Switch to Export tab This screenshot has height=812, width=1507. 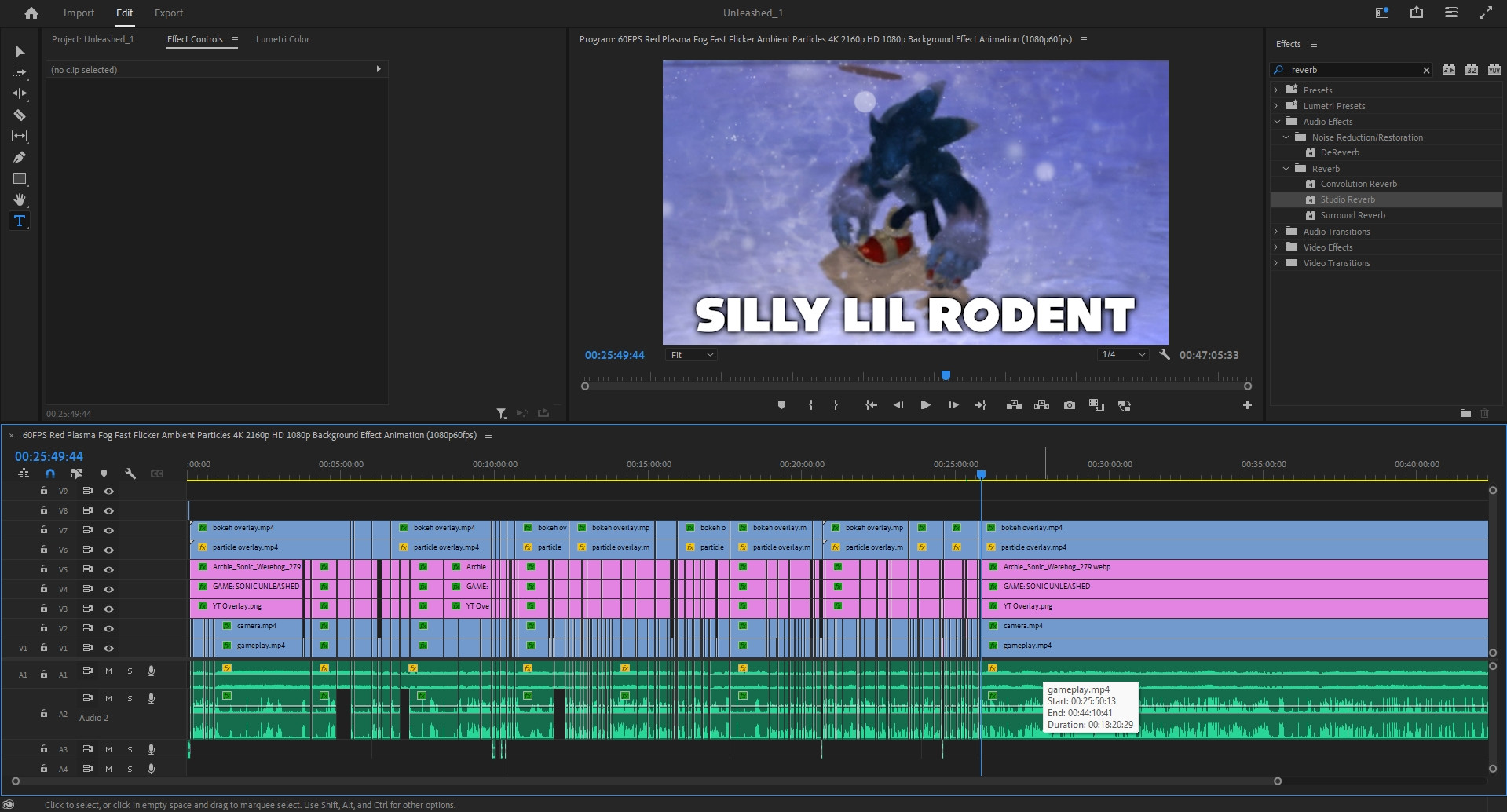[169, 13]
